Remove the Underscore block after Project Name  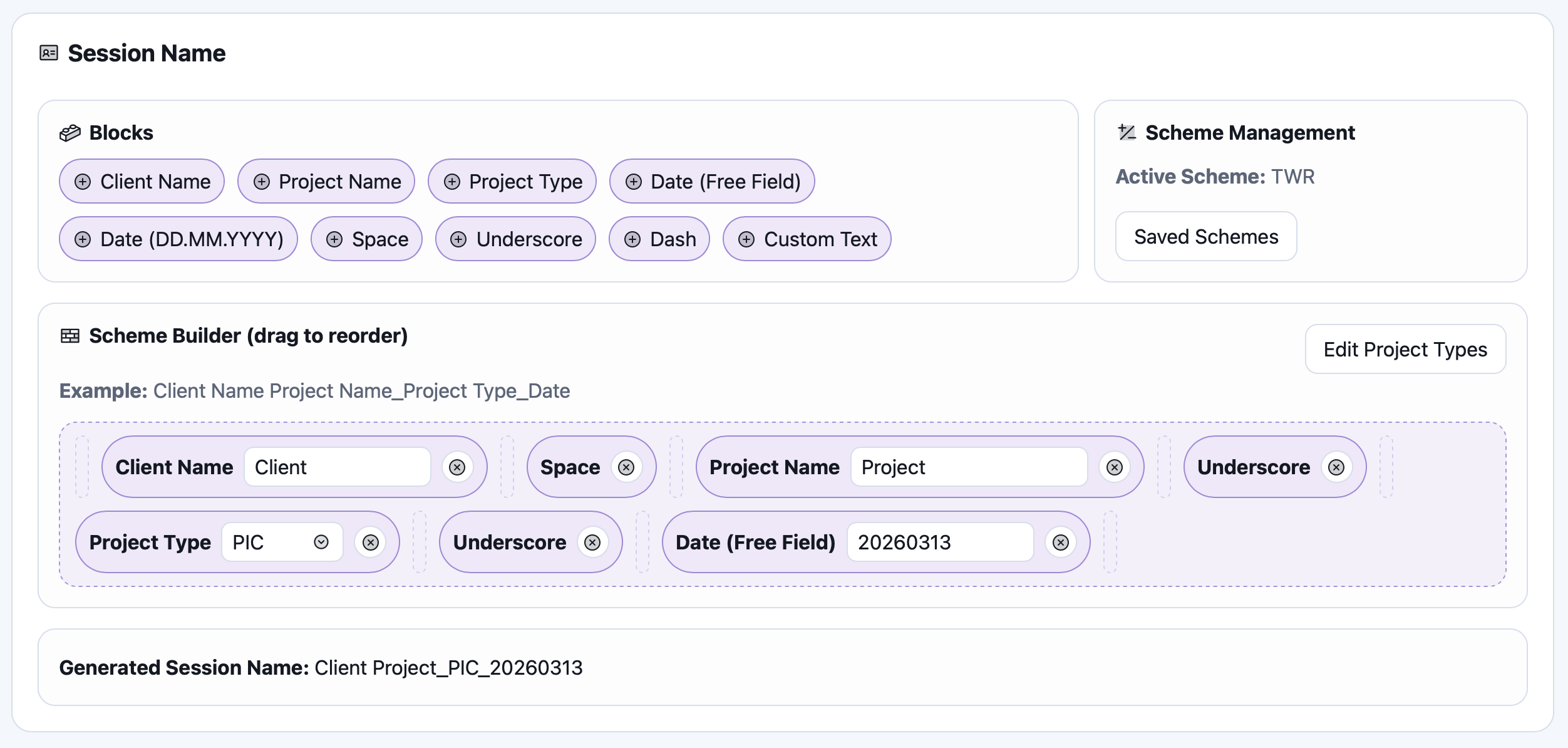pyautogui.click(x=1336, y=467)
